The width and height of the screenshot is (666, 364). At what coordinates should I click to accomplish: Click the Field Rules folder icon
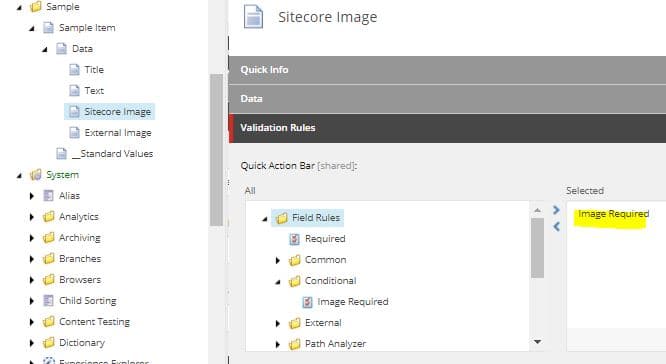pos(282,218)
